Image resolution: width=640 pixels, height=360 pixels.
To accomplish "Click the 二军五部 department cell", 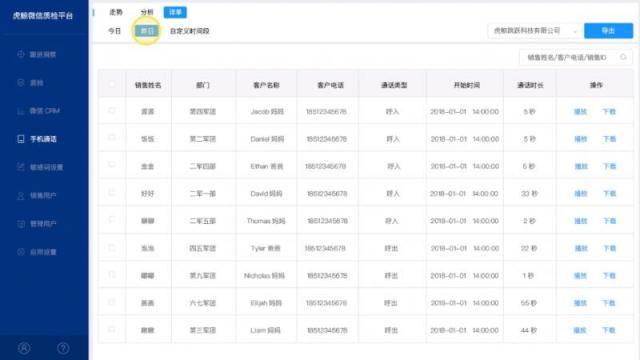I will point(202,221).
